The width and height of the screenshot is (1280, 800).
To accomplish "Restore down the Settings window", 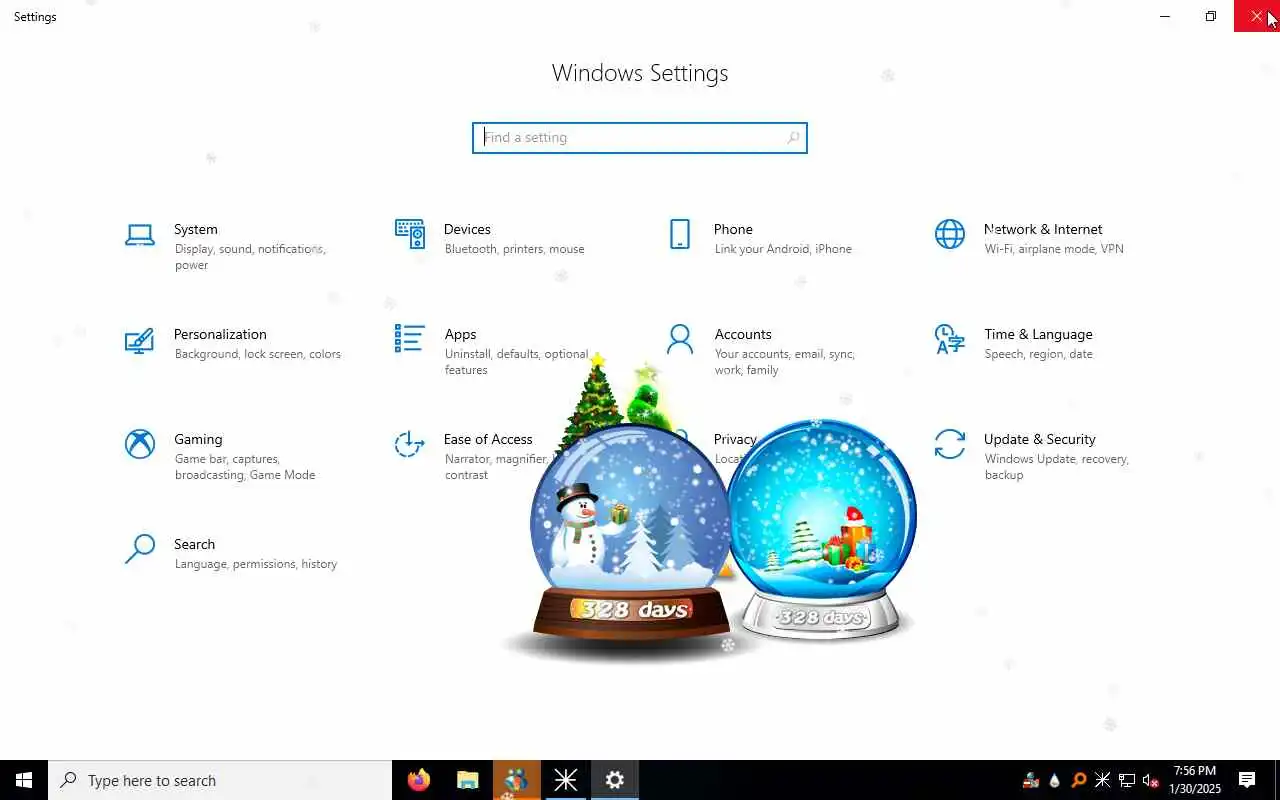I will click(x=1211, y=16).
